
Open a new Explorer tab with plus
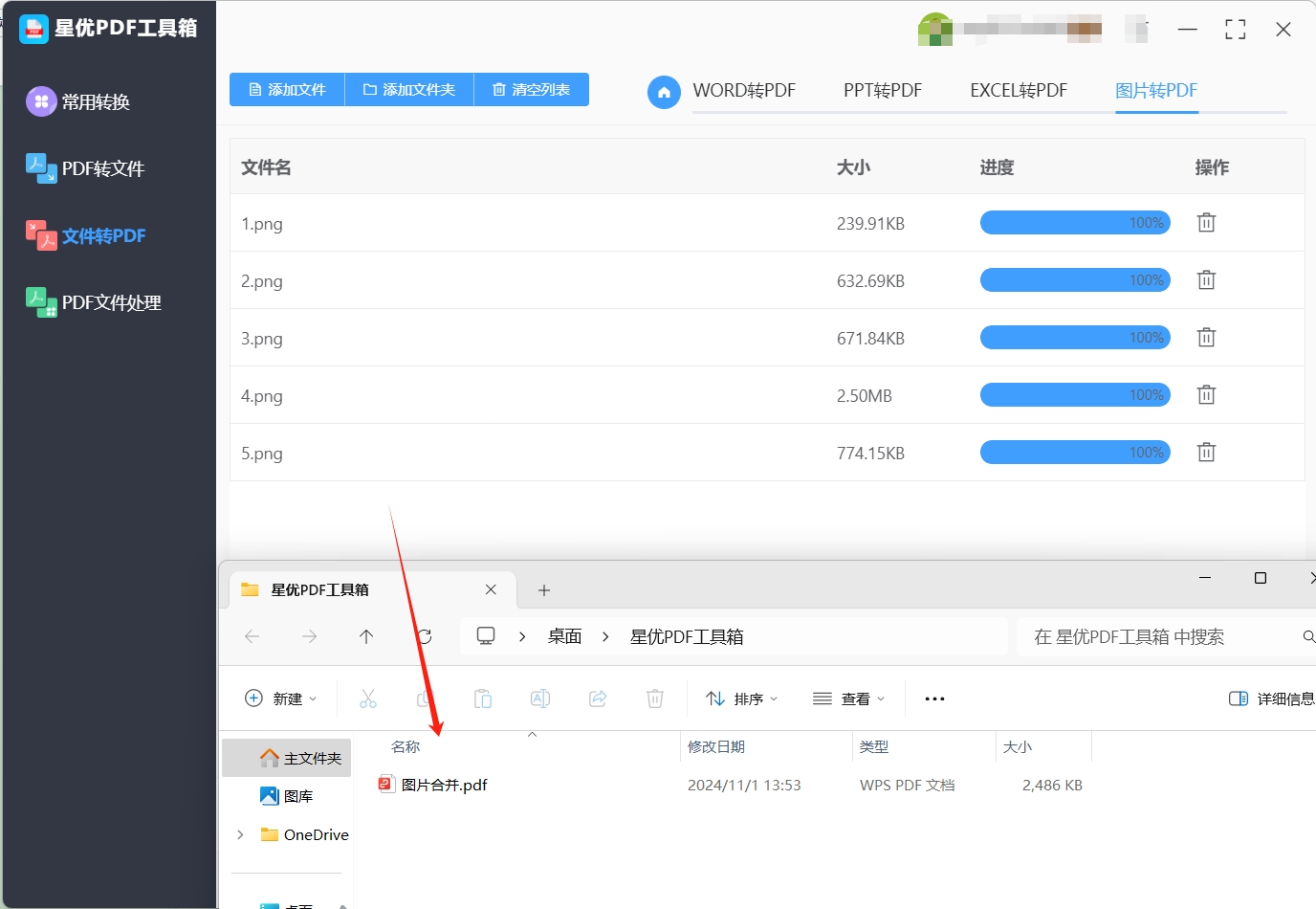pyautogui.click(x=544, y=590)
